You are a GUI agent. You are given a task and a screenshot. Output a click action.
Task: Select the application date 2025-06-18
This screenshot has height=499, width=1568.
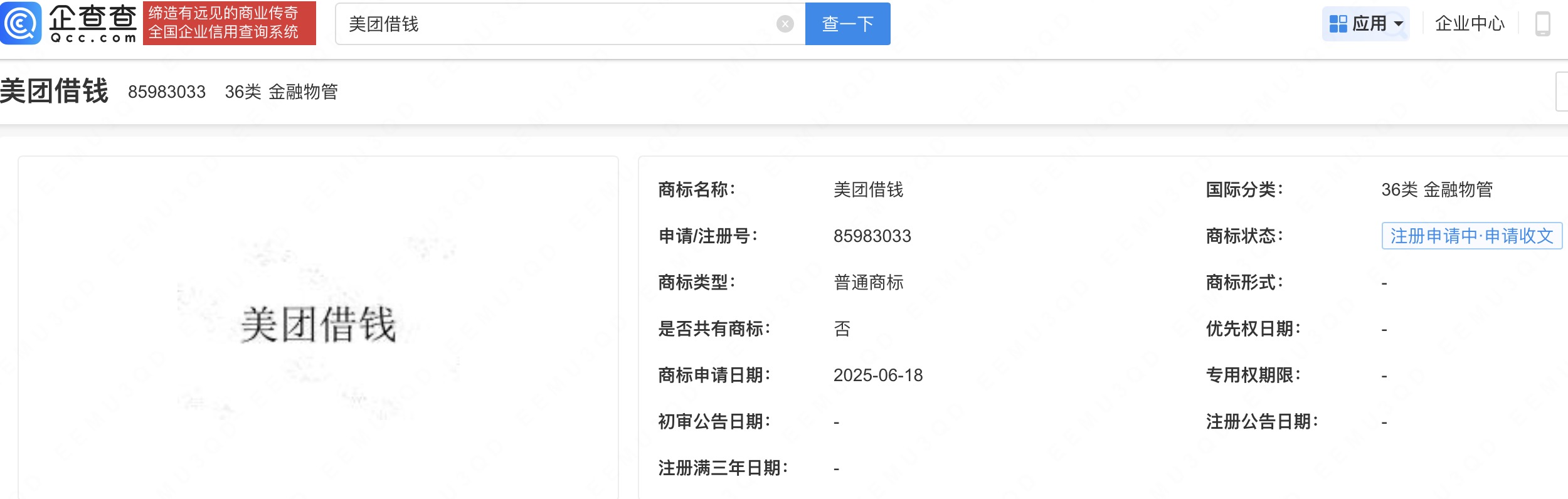877,375
